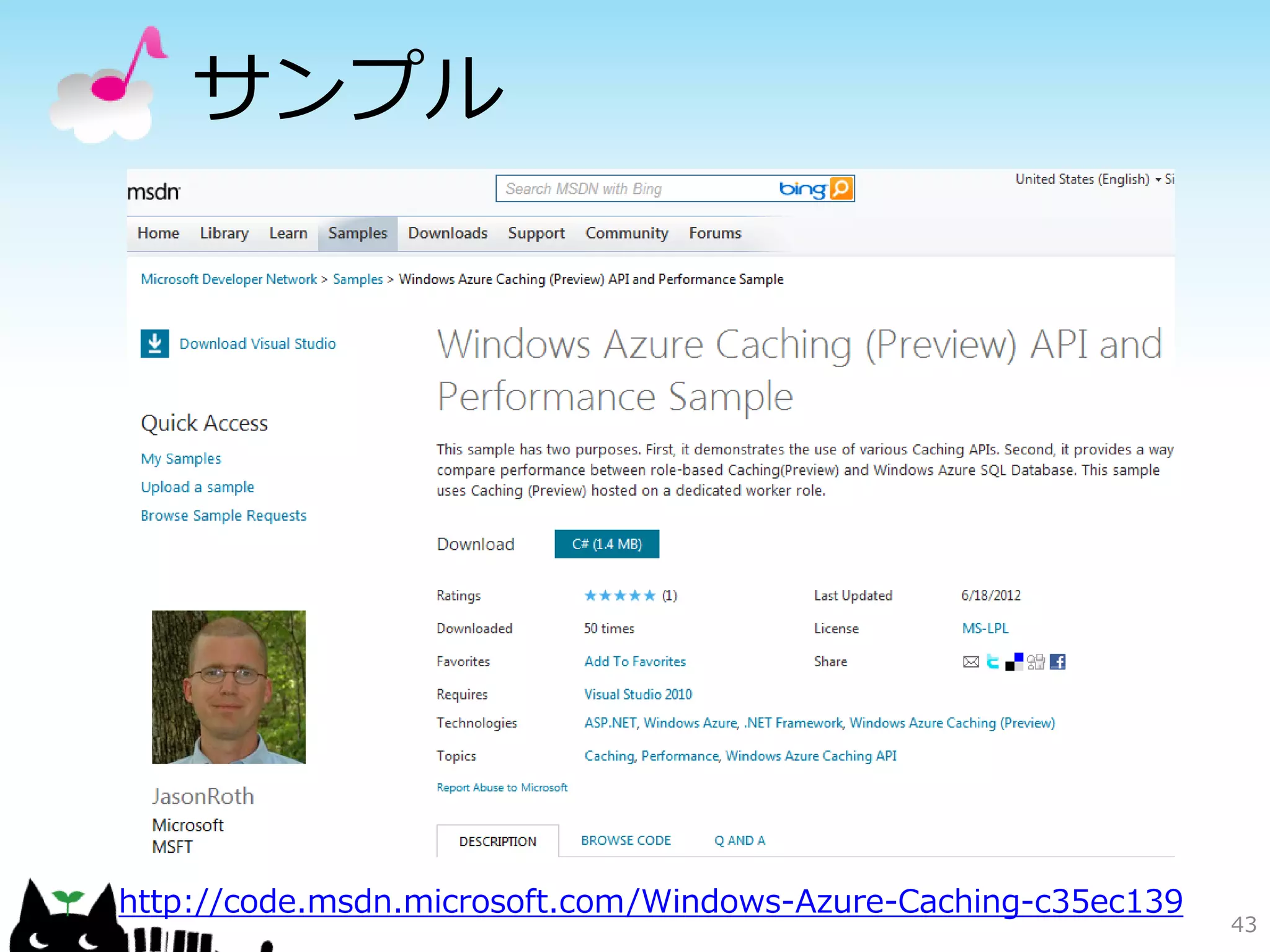This screenshot has width=1270, height=952.
Task: Switch to the BROWSE CODE tab
Action: click(626, 840)
